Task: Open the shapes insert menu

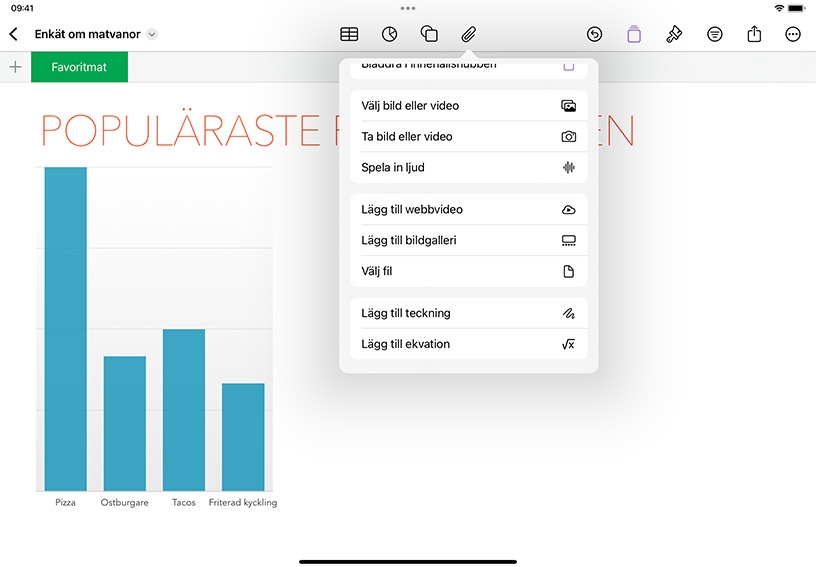Action: coord(429,34)
